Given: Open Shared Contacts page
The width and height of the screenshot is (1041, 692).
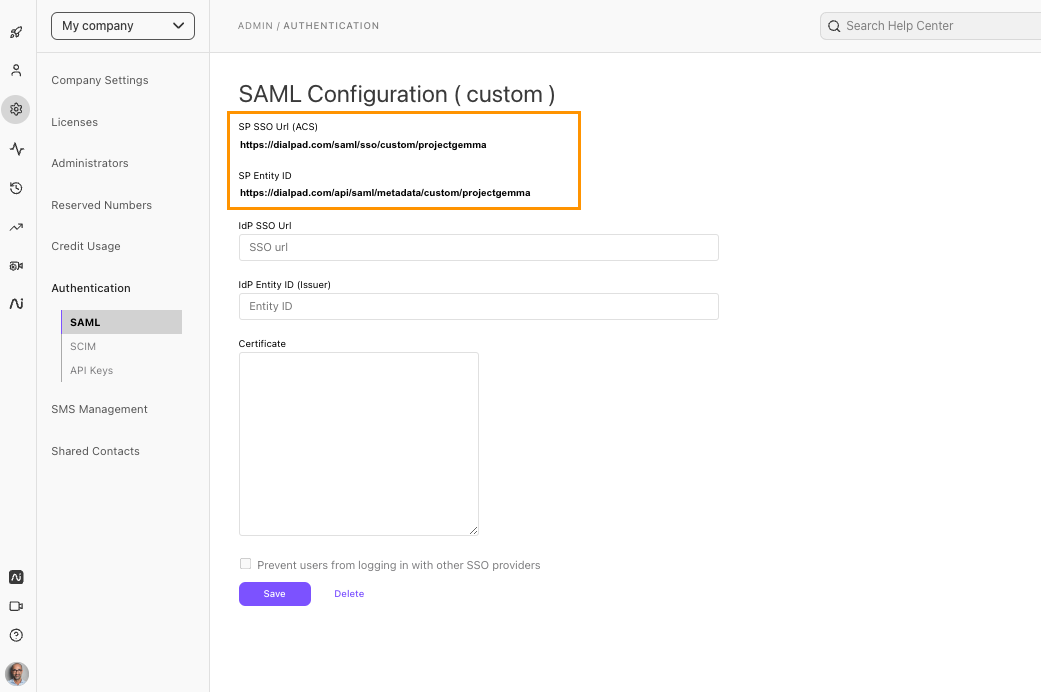Looking at the screenshot, I should coord(96,451).
